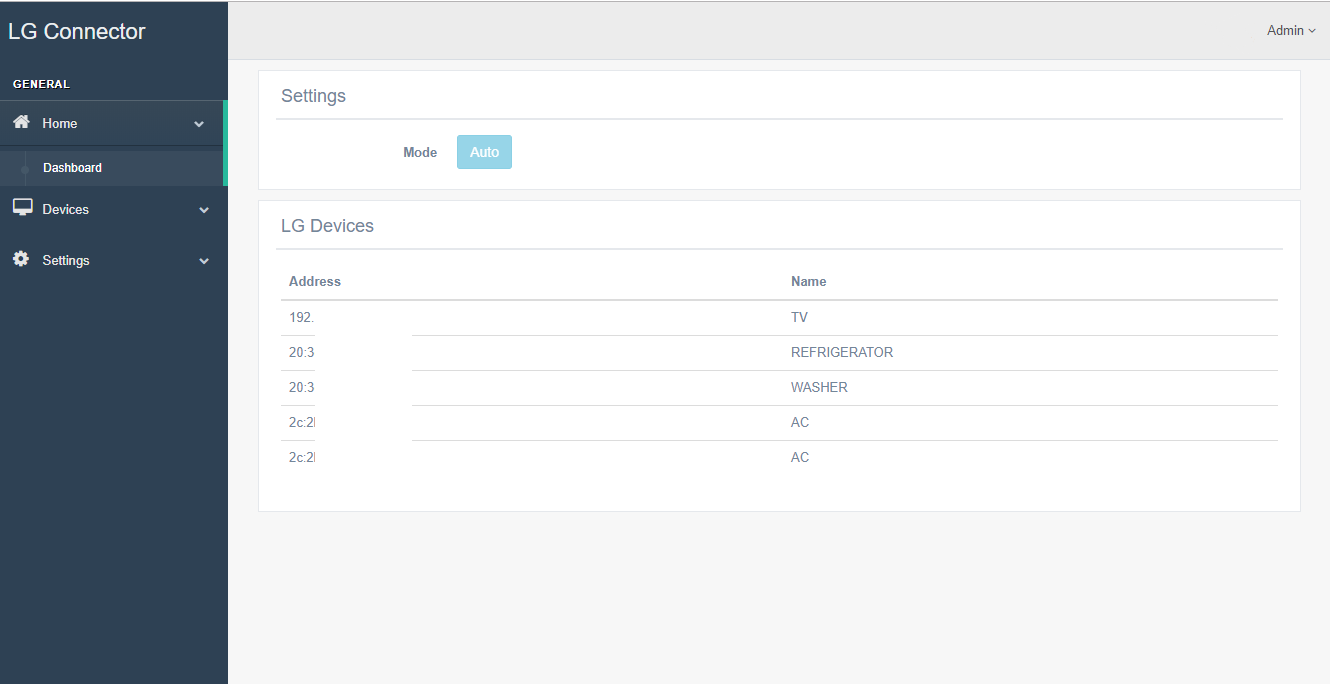Image resolution: width=1330 pixels, height=684 pixels.
Task: Select Home label in sidebar
Action: (x=60, y=124)
